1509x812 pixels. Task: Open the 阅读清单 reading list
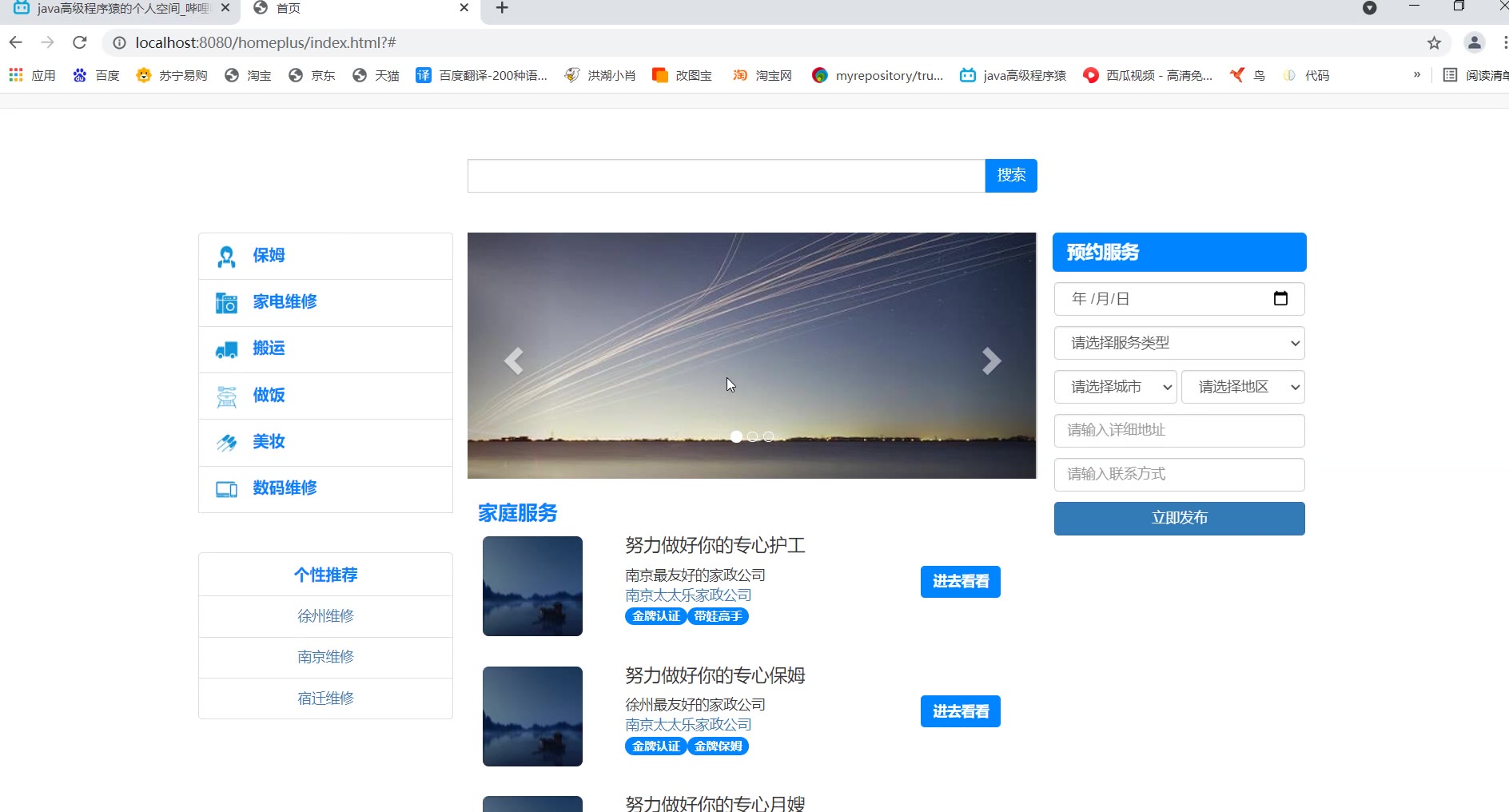1475,75
